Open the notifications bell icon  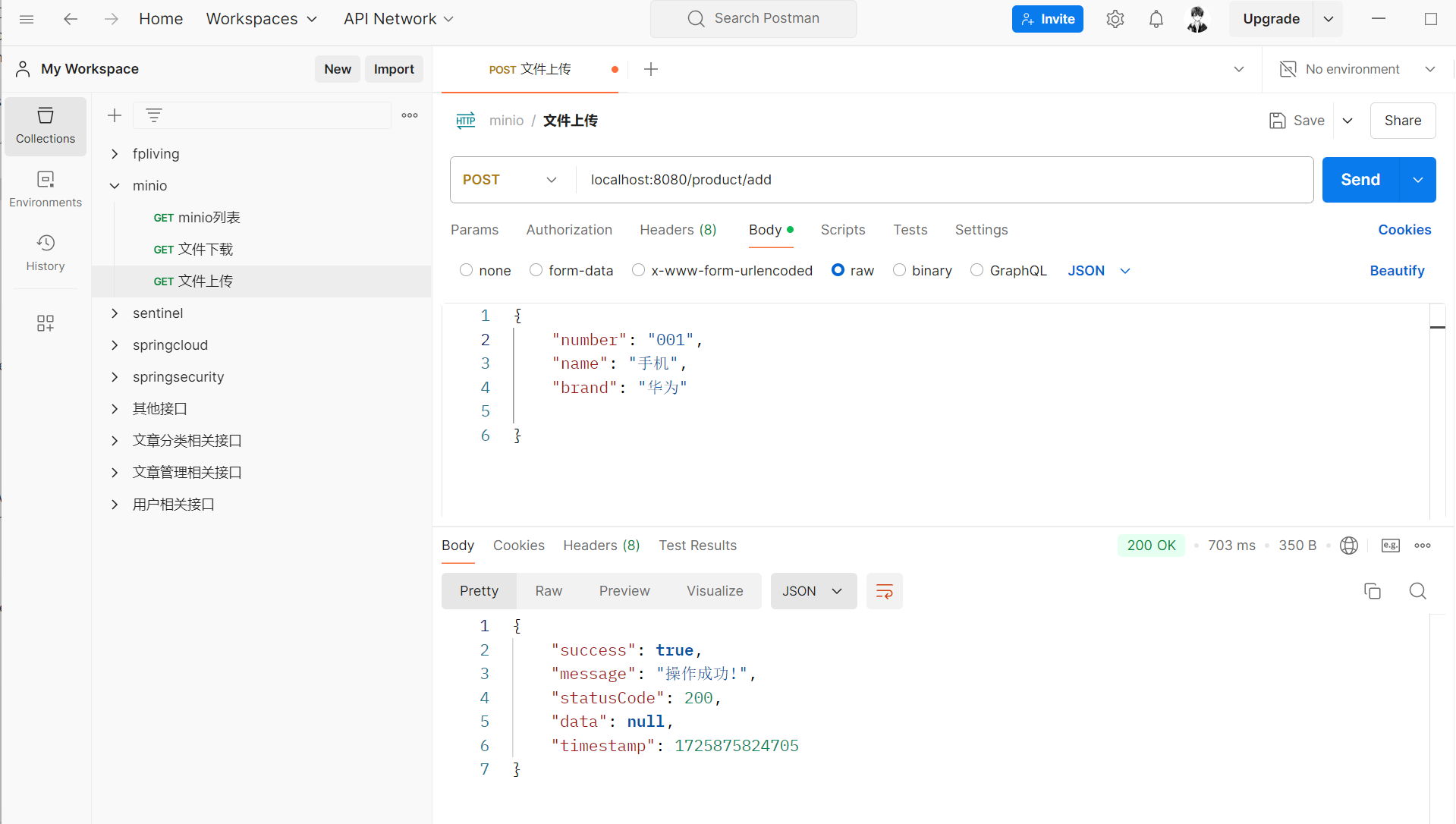coord(1156,19)
